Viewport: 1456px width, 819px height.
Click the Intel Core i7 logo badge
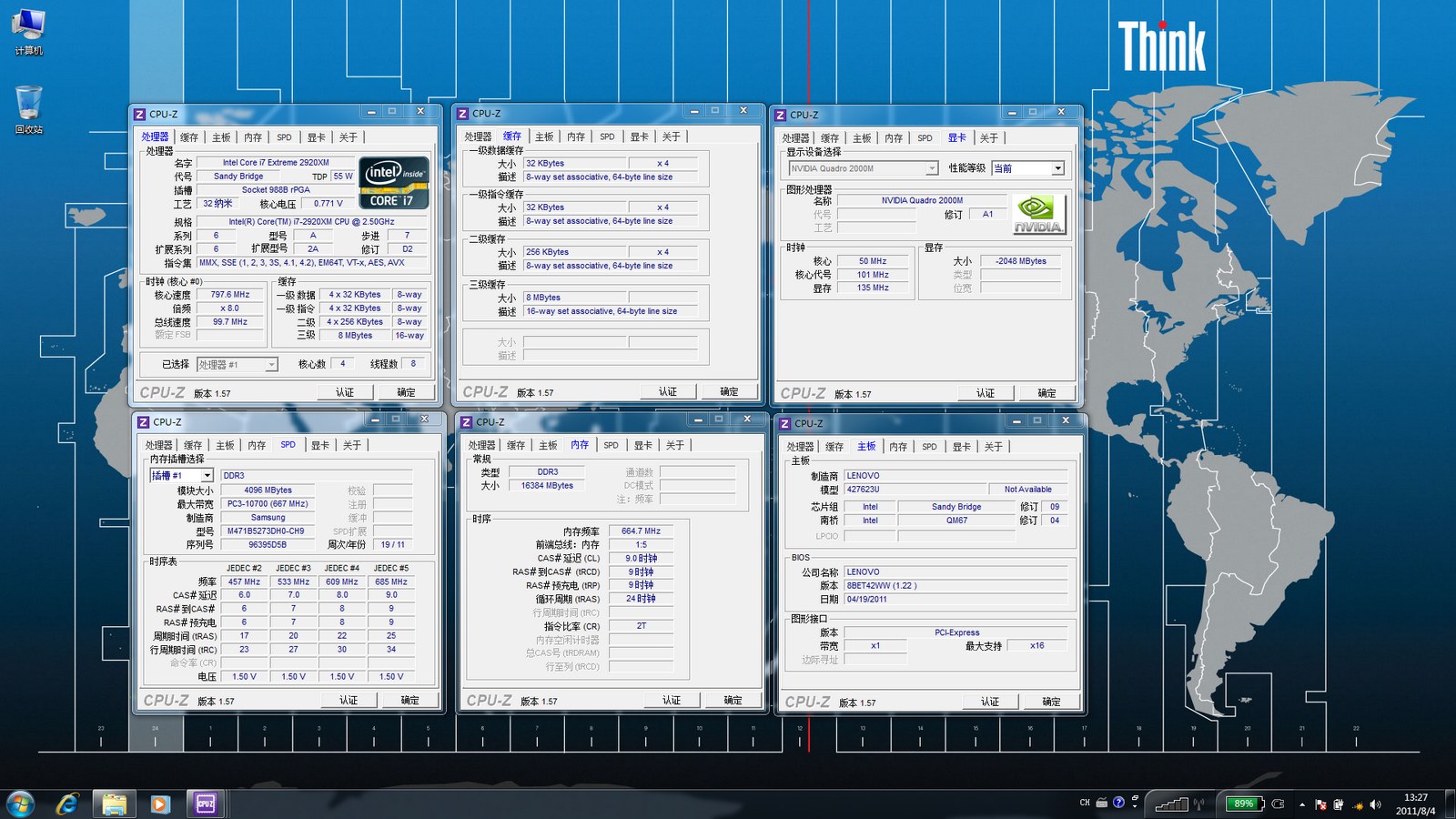coord(394,183)
